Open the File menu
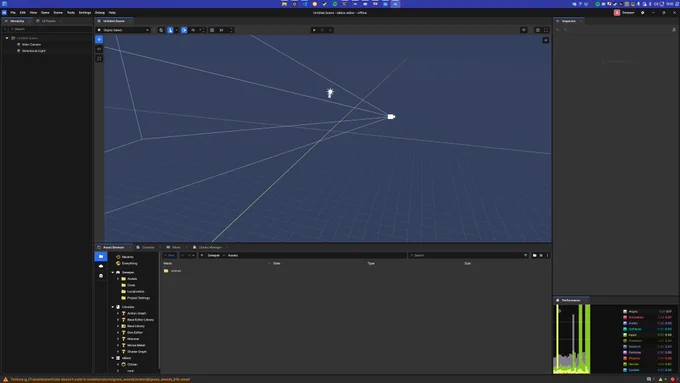 tap(13, 13)
